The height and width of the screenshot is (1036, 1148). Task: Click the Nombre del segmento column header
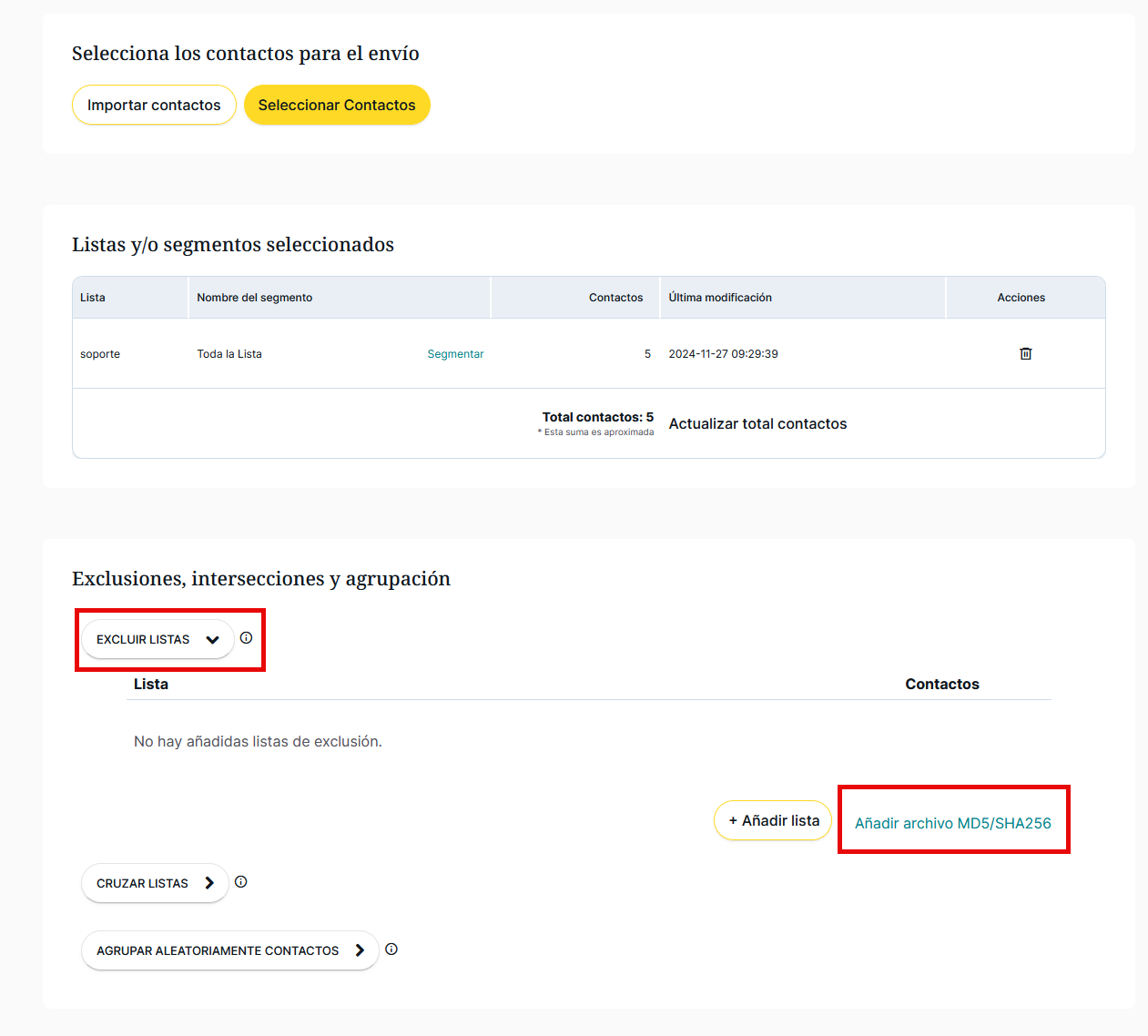255,298
